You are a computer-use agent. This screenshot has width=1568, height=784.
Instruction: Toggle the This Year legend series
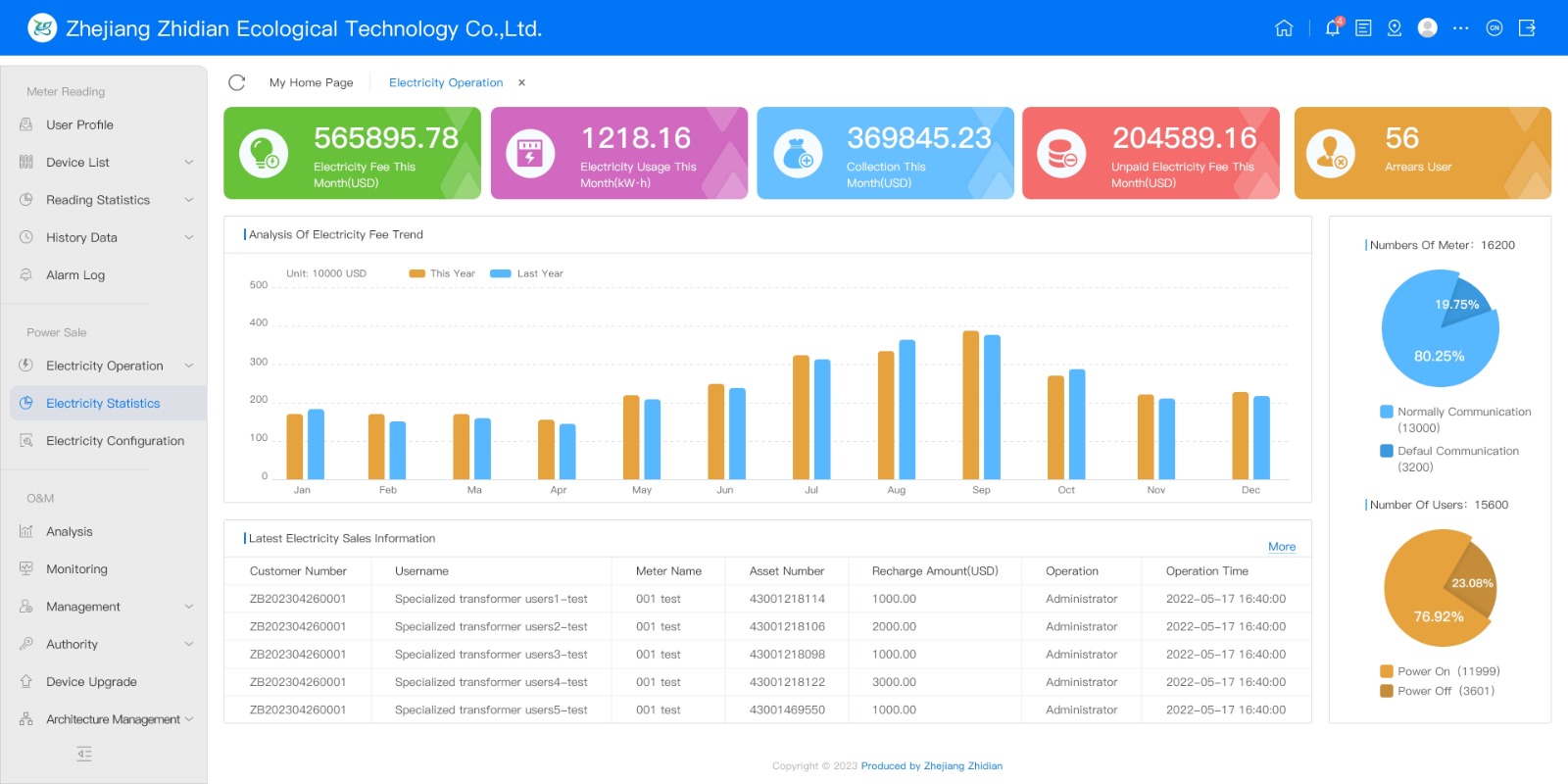pos(442,273)
